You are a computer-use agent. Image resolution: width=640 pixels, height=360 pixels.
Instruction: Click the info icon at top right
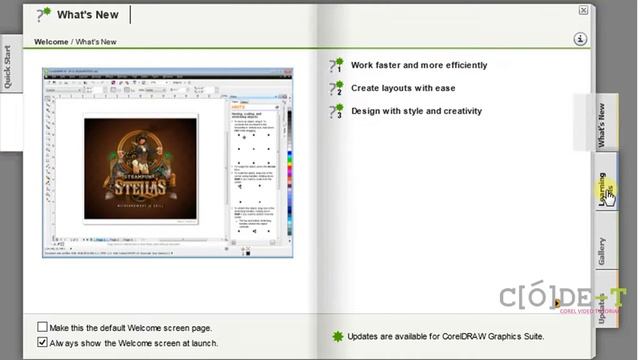pyautogui.click(x=580, y=39)
